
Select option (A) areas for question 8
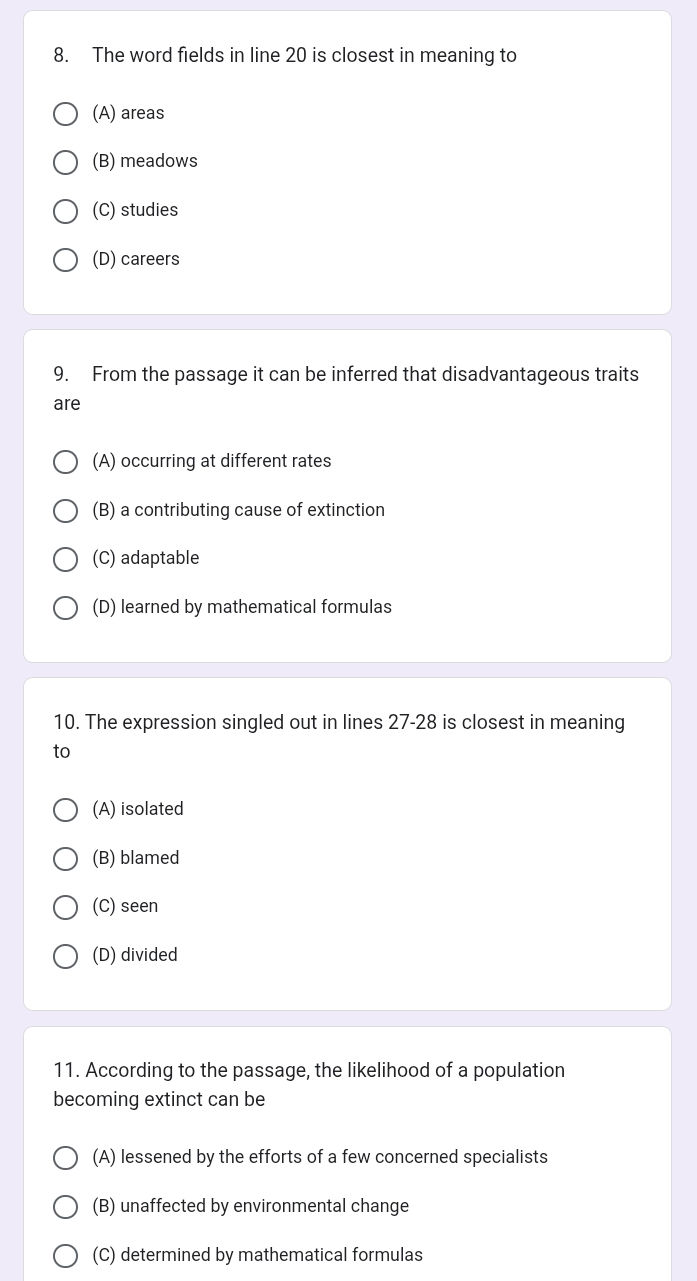coord(65,114)
